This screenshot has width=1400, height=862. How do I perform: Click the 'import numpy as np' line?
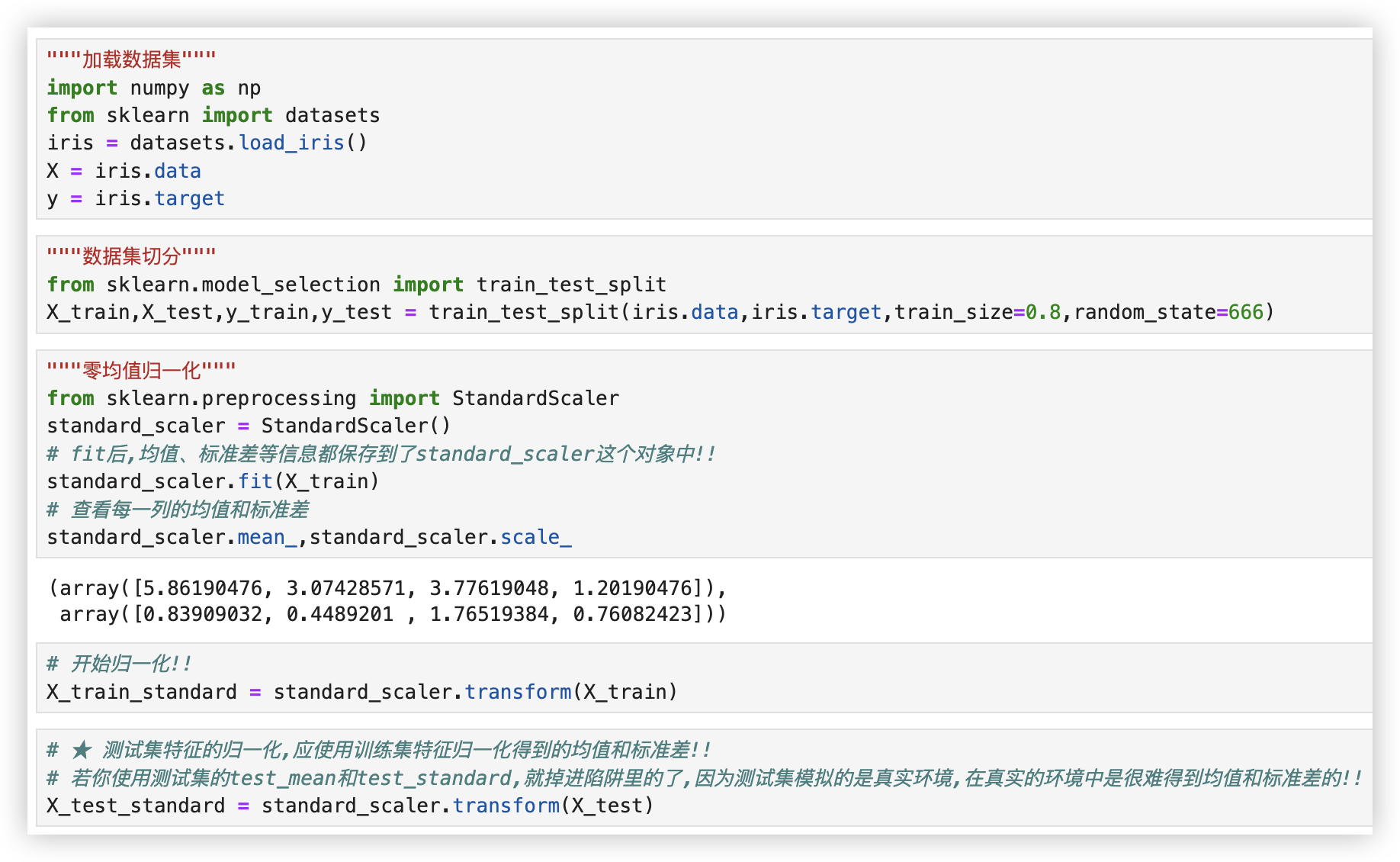[x=154, y=88]
